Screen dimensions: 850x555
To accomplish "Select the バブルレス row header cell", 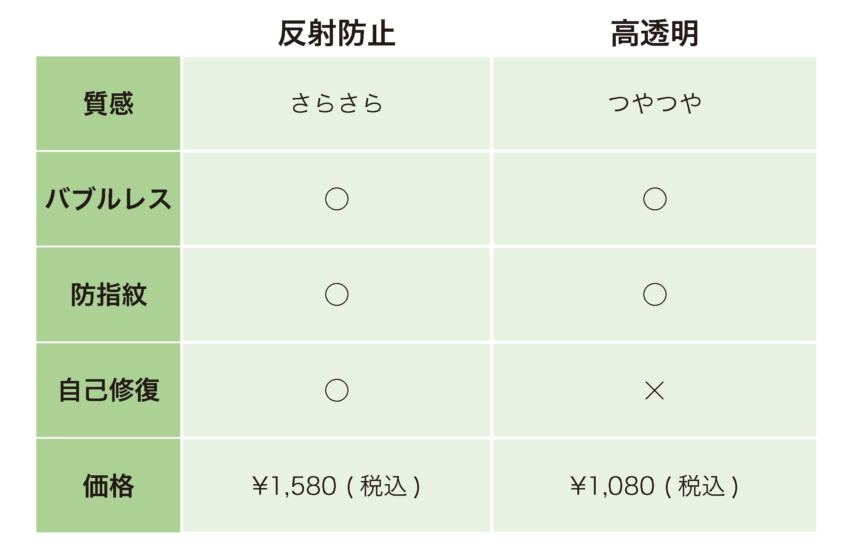I will (x=108, y=199).
